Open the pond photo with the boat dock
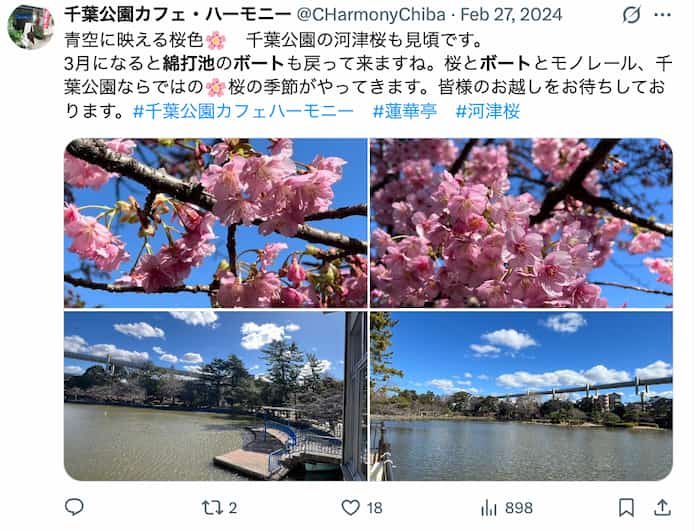Viewport: 700px width, 531px height. tap(216, 396)
